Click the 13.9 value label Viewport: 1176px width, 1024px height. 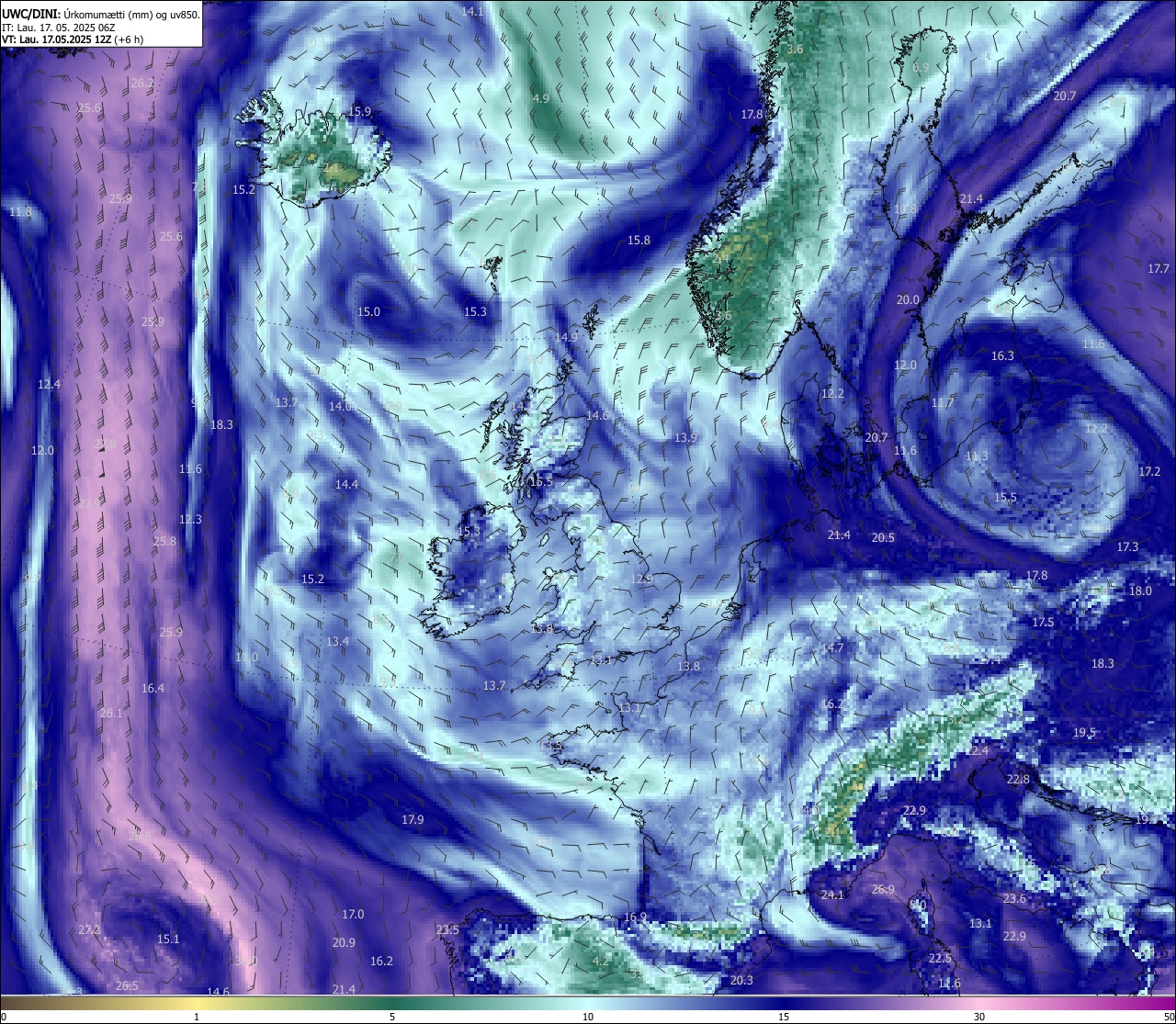[x=685, y=437]
